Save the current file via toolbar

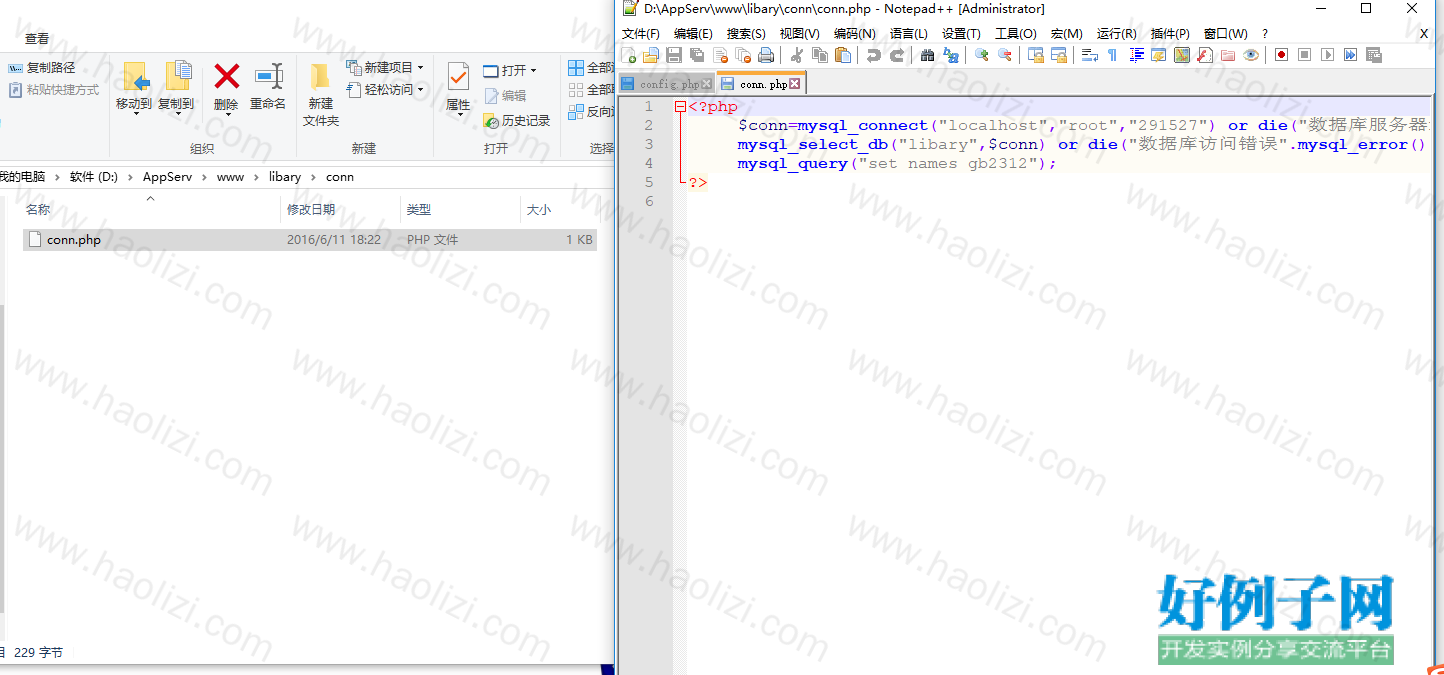pyautogui.click(x=674, y=55)
